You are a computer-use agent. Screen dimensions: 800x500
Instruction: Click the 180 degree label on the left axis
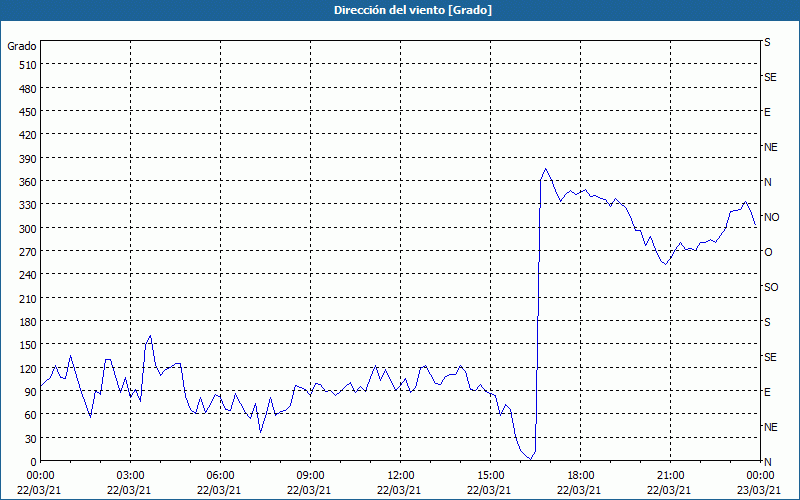28,322
